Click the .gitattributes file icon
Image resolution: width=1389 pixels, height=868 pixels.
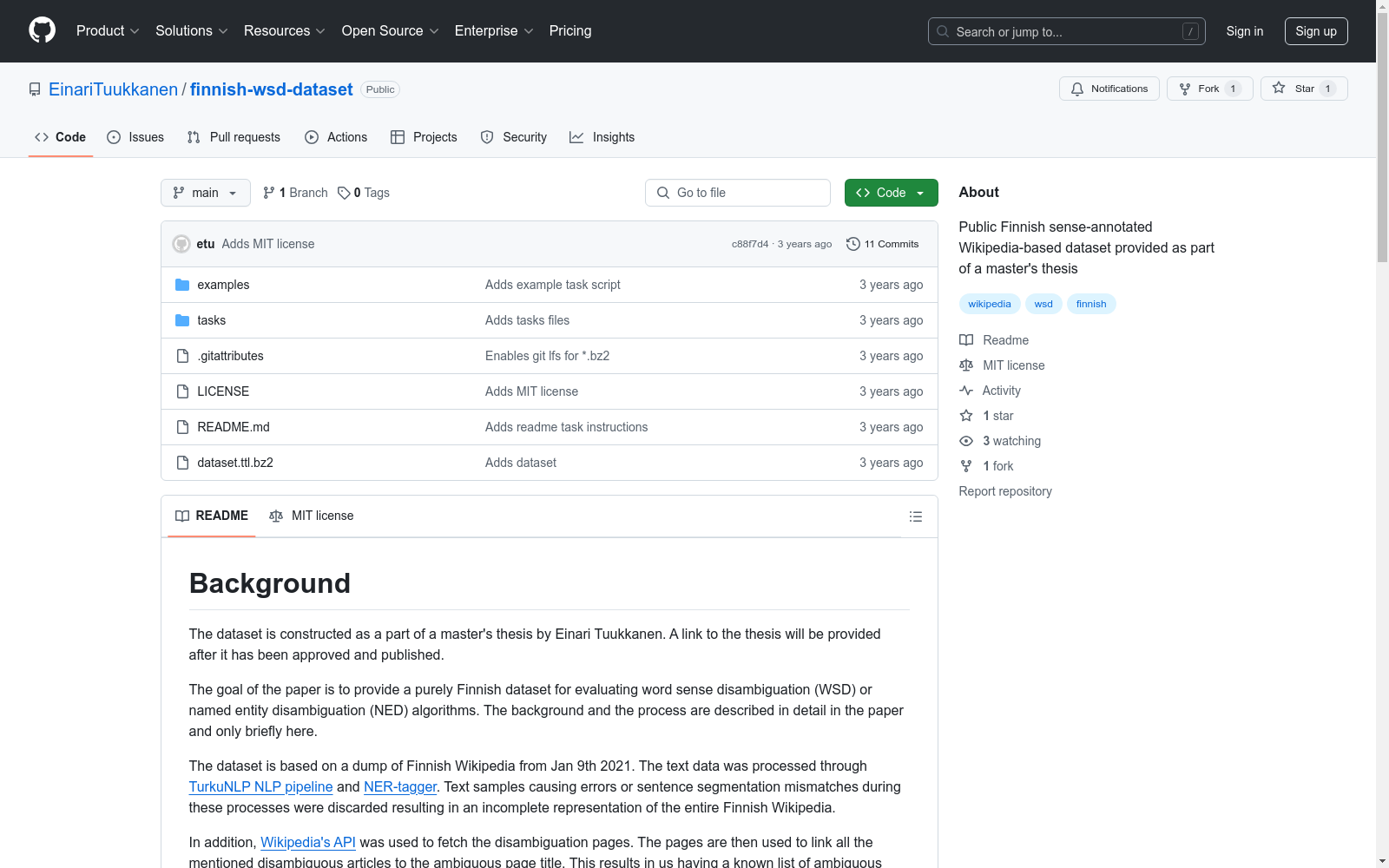click(182, 356)
